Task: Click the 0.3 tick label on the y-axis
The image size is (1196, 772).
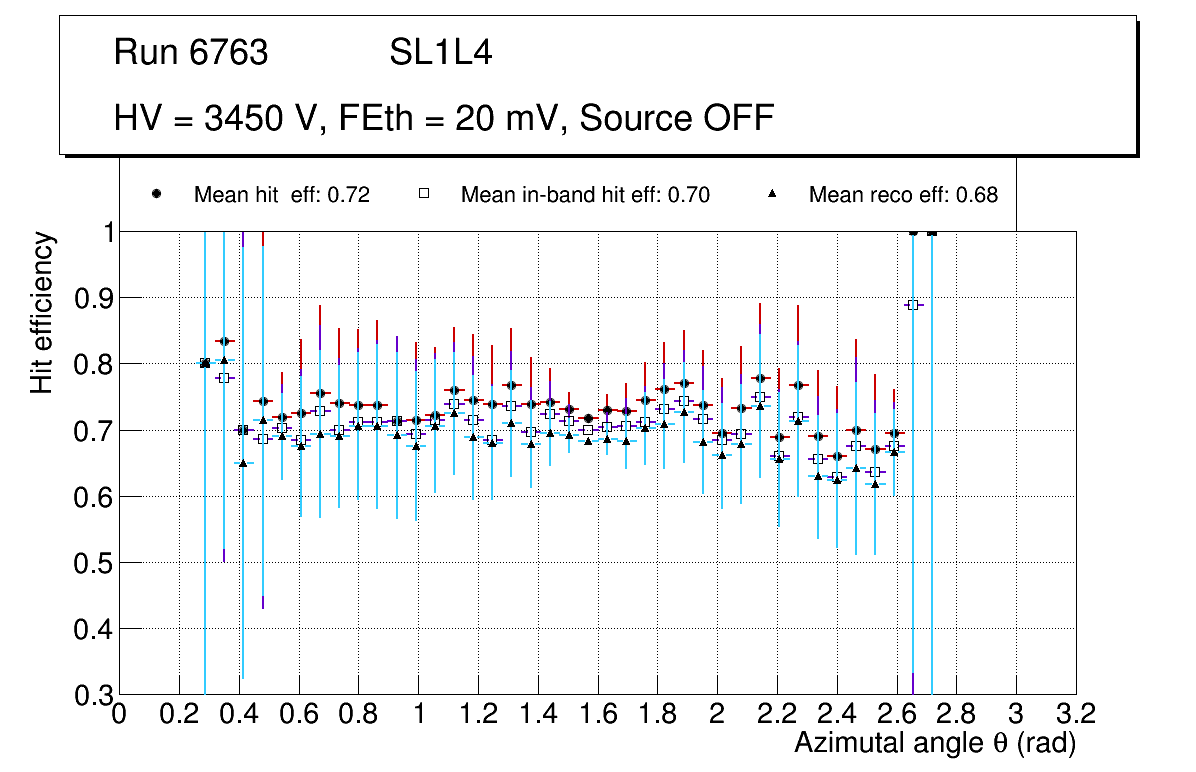Action: click(93, 695)
